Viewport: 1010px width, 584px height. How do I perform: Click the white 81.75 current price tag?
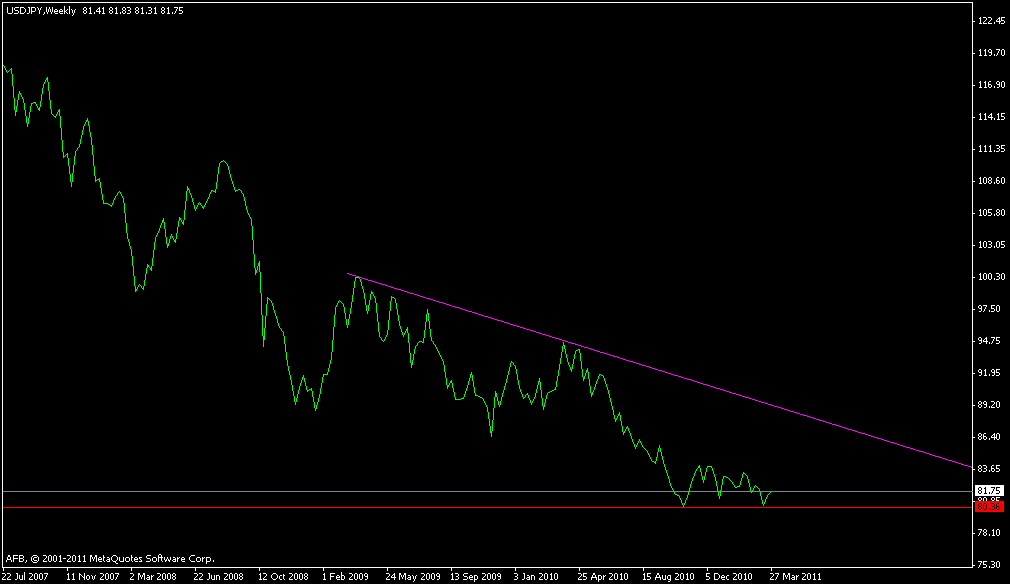tap(988, 491)
